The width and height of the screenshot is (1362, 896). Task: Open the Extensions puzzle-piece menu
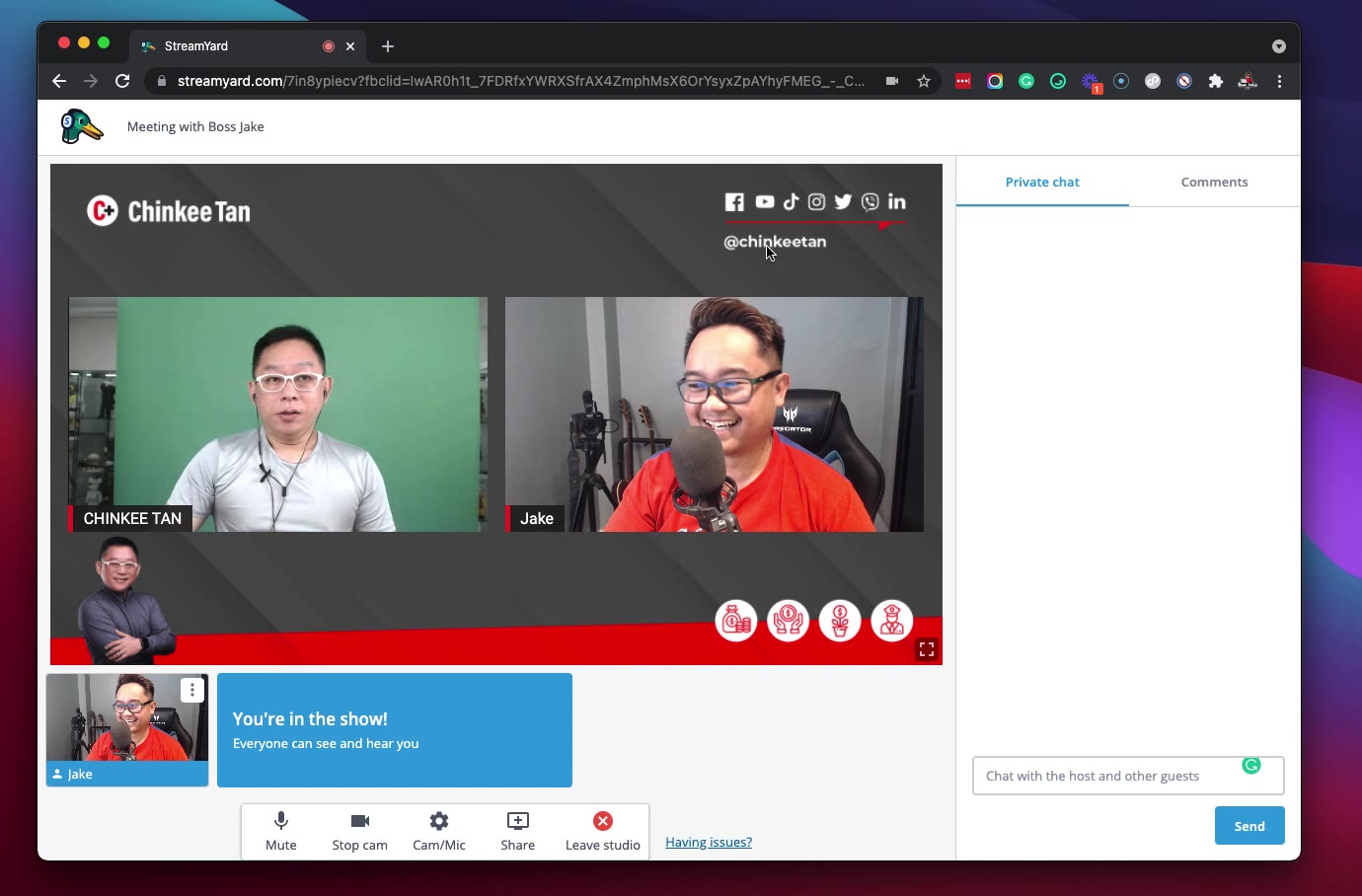(x=1216, y=81)
